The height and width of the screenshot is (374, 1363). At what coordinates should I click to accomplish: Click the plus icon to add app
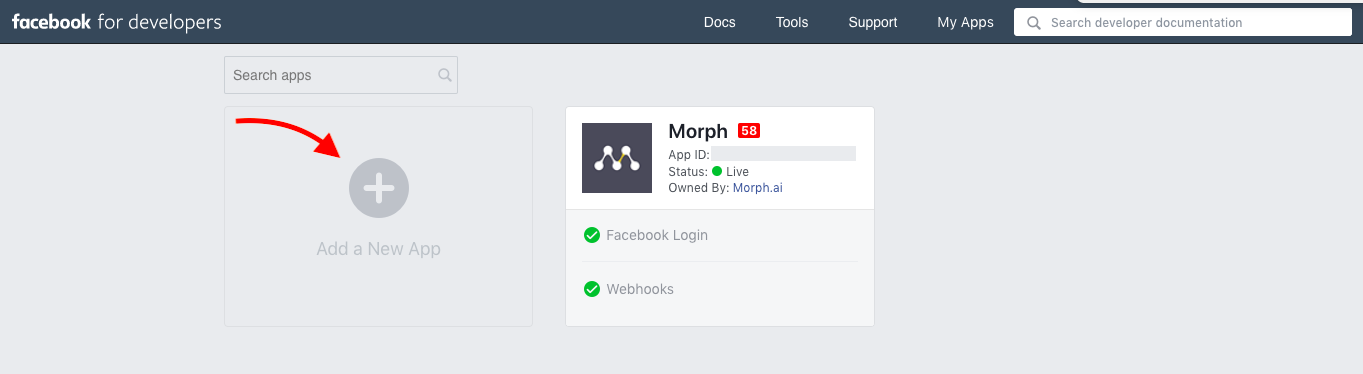(x=378, y=187)
